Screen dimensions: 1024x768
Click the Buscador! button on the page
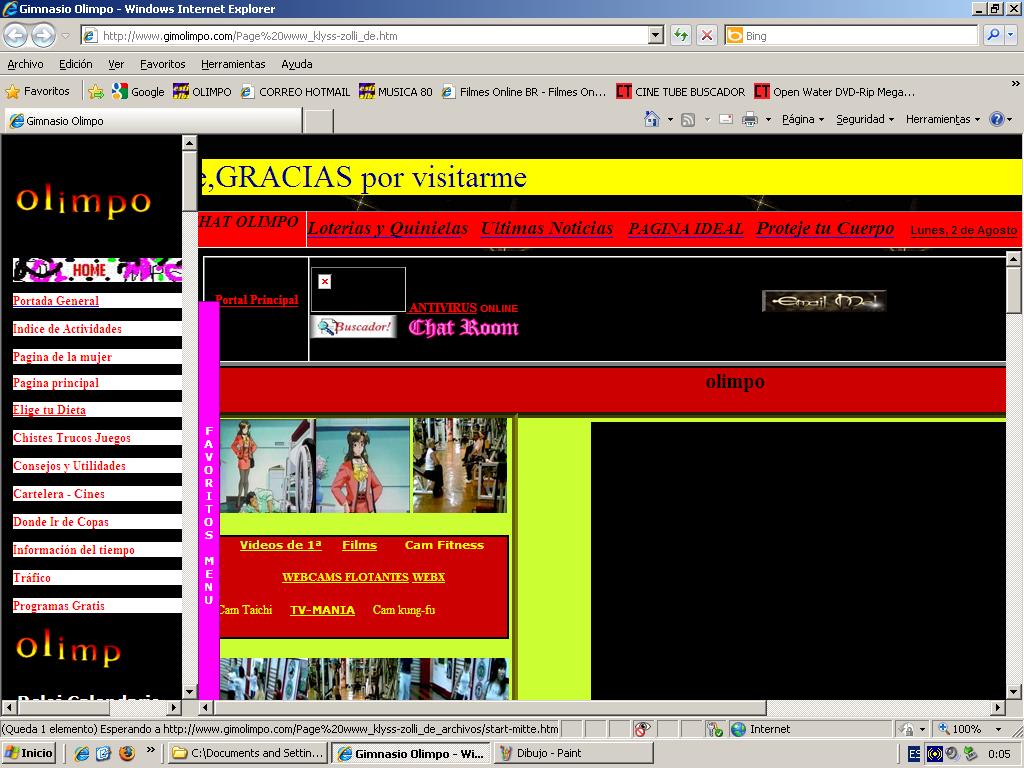coord(353,327)
